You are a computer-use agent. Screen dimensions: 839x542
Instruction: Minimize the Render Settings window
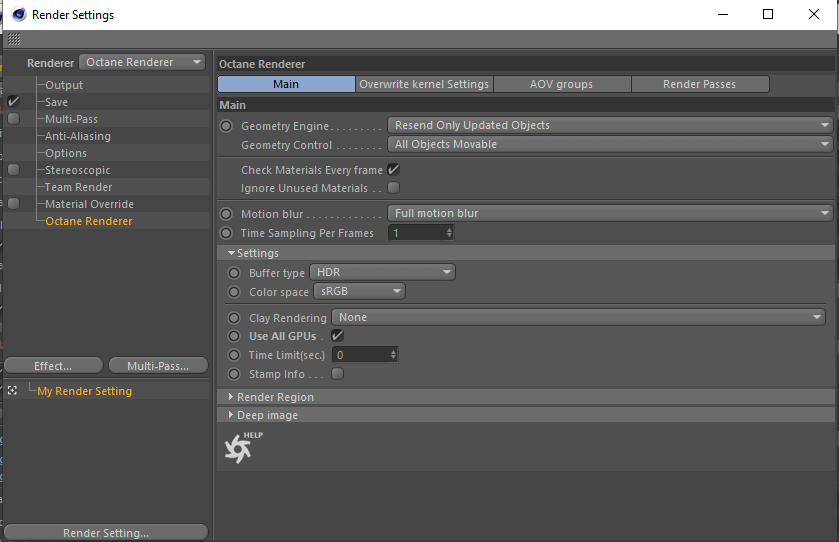(723, 14)
